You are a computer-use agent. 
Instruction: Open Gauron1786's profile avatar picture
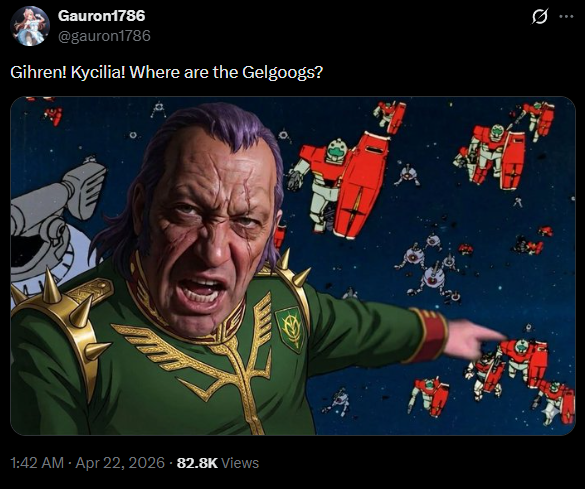(30, 26)
